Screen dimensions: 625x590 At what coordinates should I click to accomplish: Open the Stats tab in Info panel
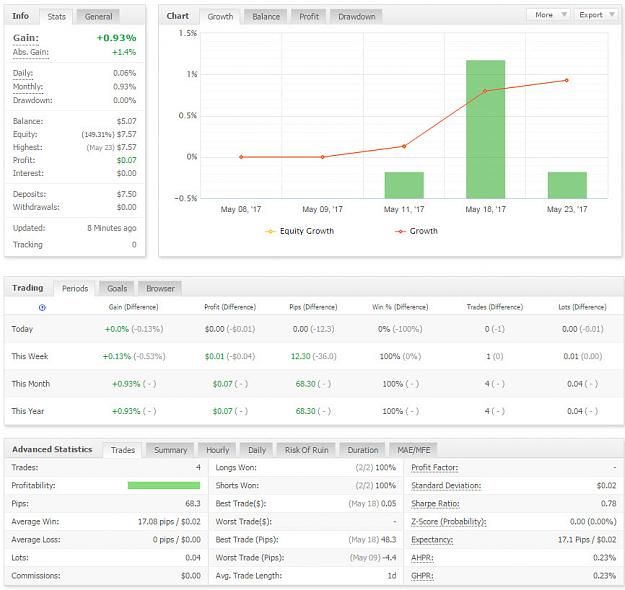[56, 17]
